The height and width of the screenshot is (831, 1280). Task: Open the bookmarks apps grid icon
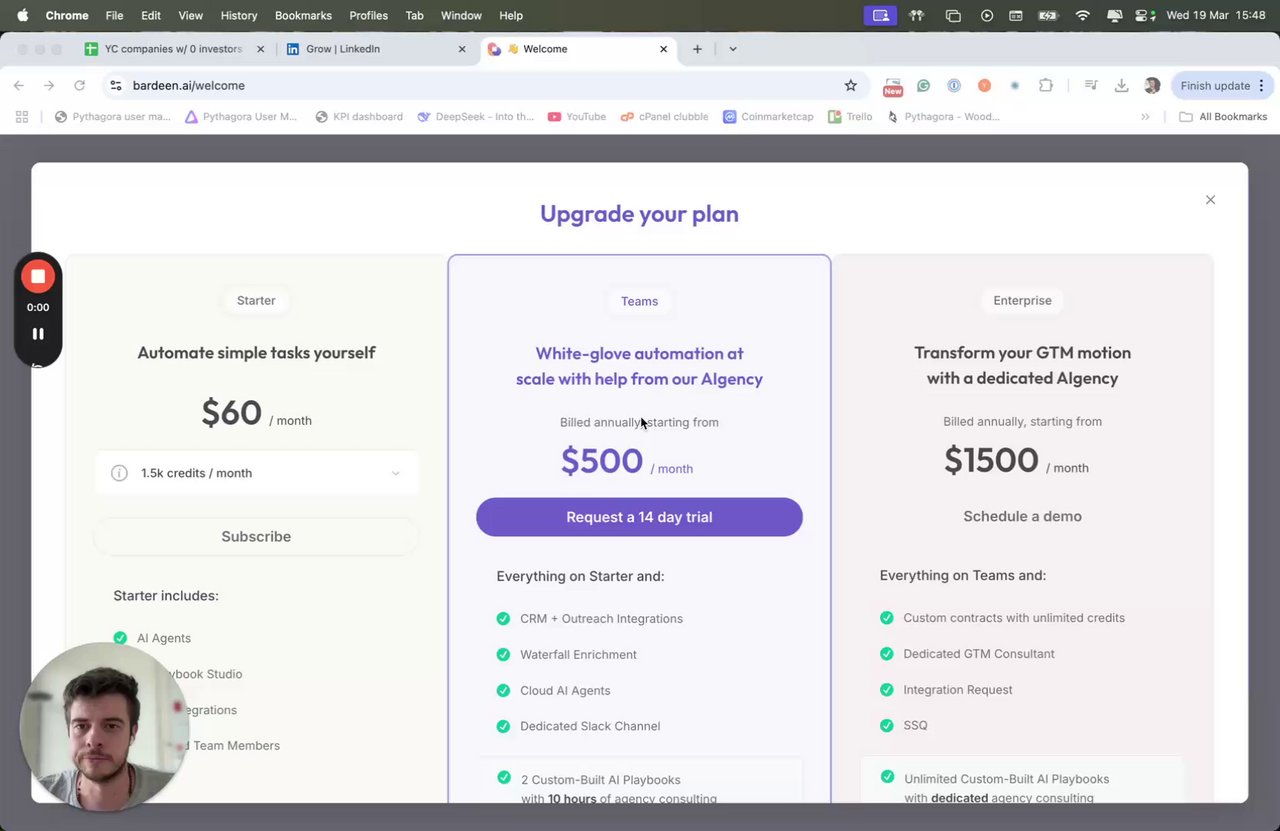pyautogui.click(x=22, y=117)
